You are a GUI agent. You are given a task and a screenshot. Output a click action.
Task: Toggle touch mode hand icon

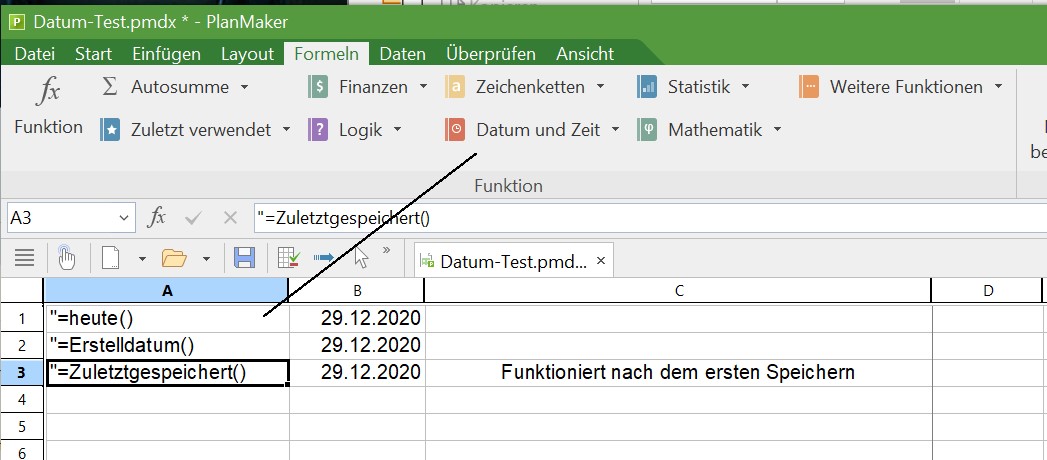67,258
